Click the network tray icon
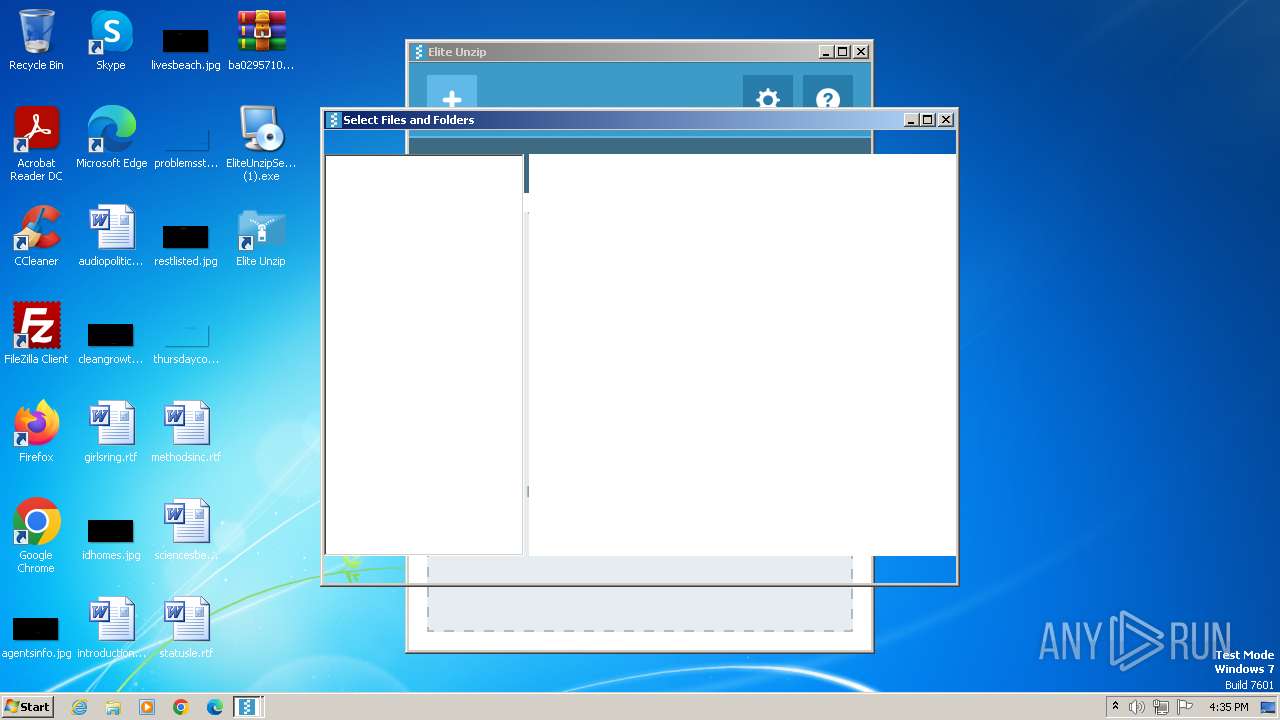The image size is (1280, 720). tap(1161, 707)
